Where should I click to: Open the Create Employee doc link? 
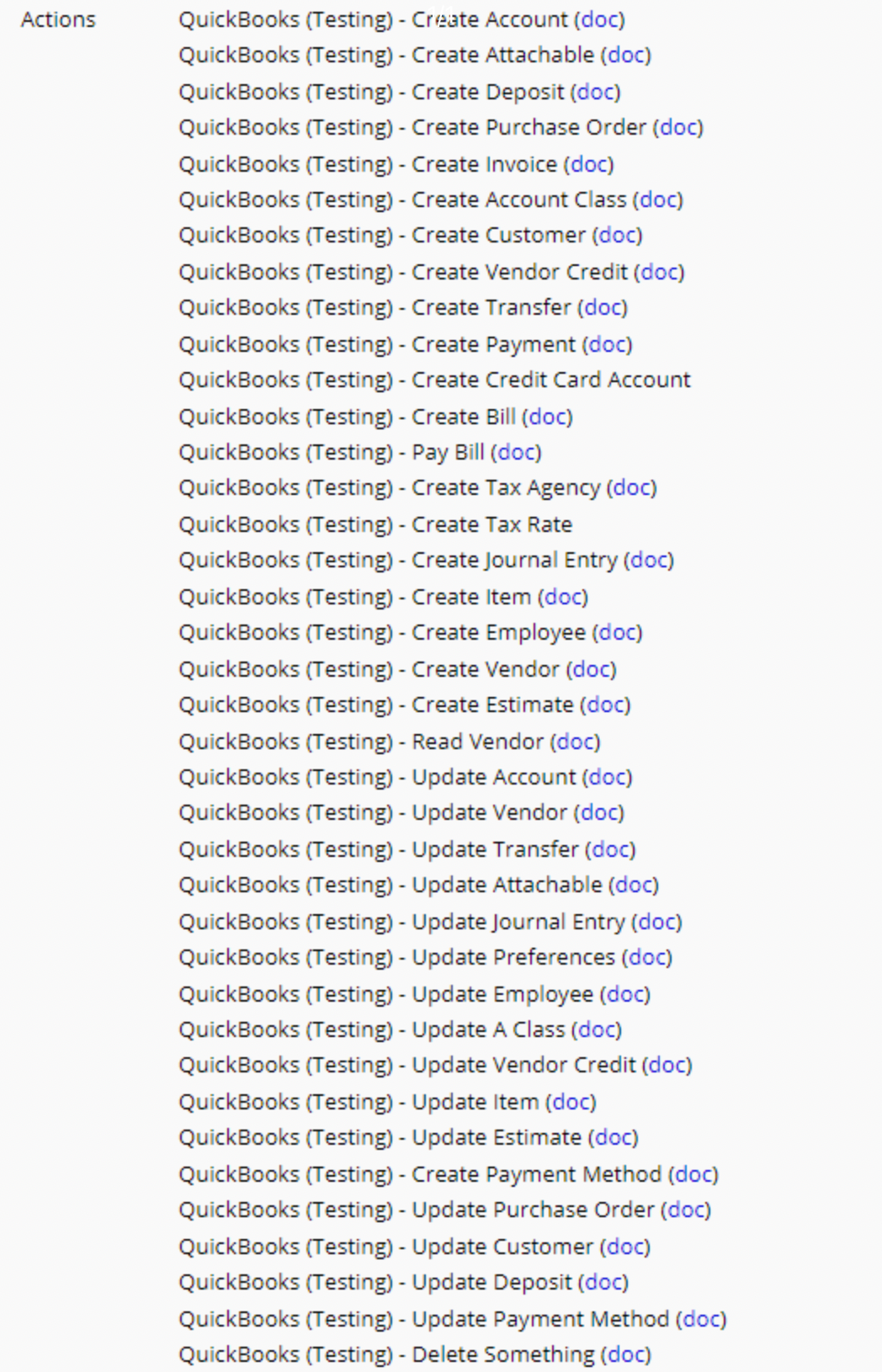619,633
